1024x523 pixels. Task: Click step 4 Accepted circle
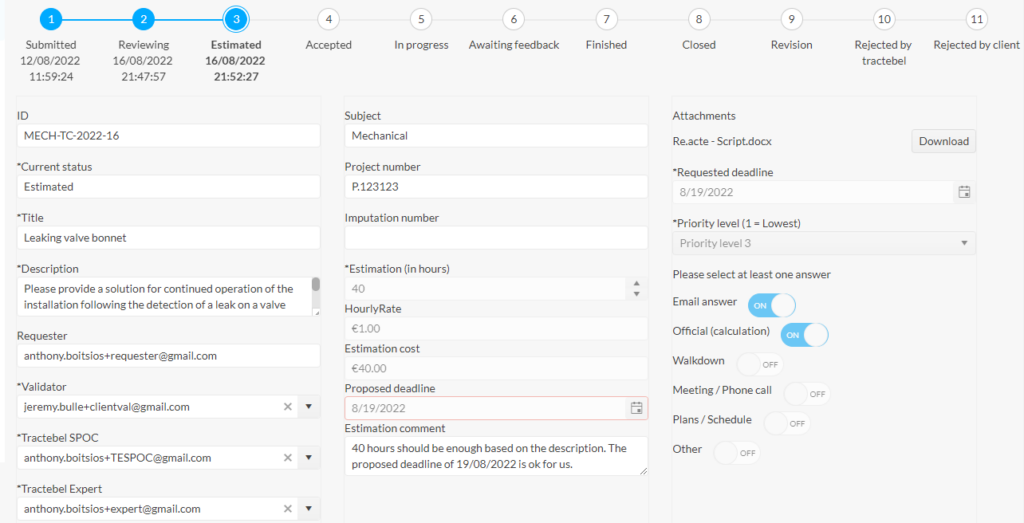(x=328, y=20)
